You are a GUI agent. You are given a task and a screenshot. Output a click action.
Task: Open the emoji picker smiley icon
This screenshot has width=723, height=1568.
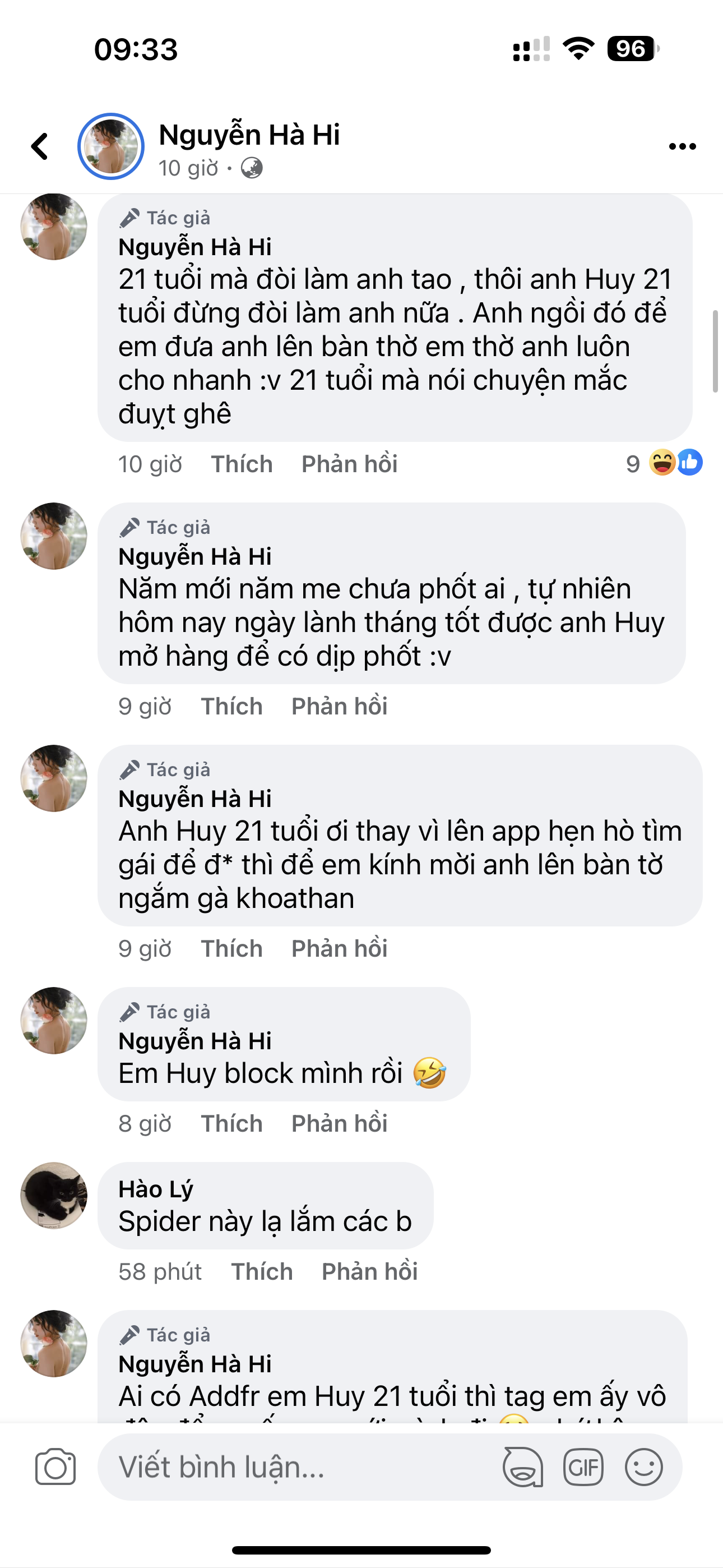(x=643, y=1467)
